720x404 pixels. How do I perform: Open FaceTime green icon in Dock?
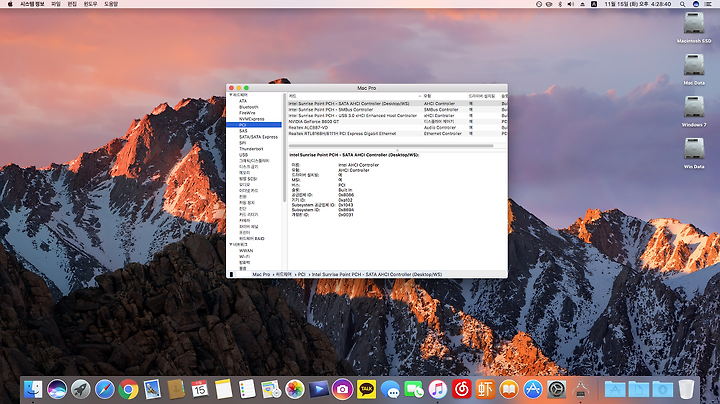[414, 389]
